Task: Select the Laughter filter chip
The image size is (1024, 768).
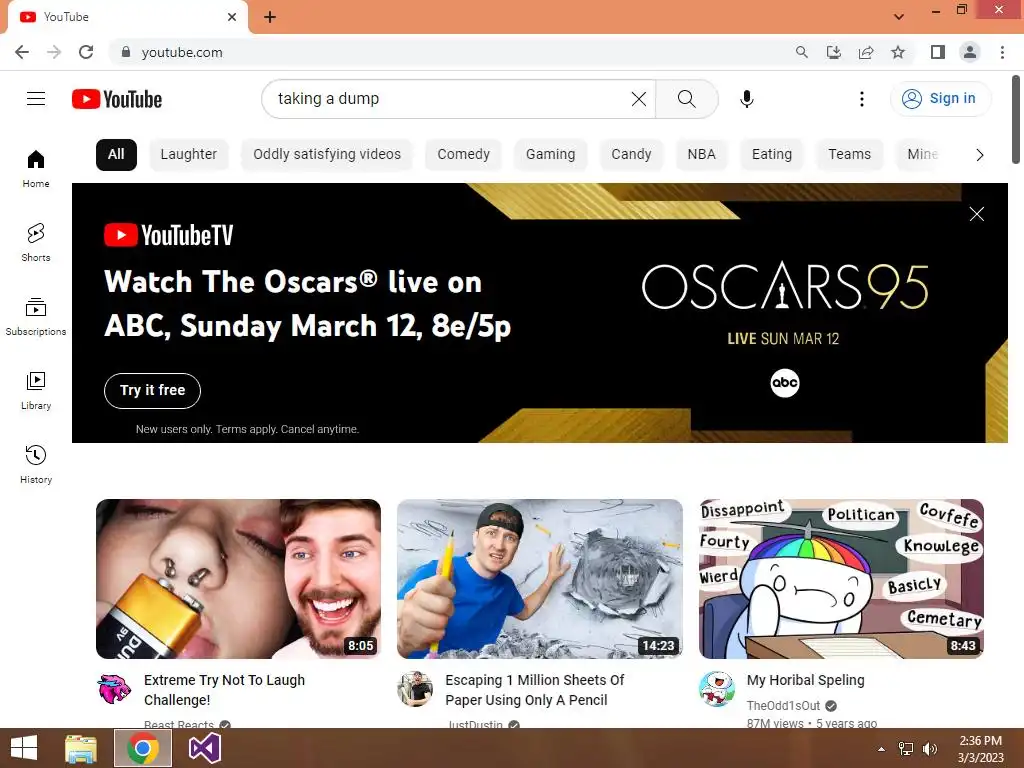Action: (189, 155)
